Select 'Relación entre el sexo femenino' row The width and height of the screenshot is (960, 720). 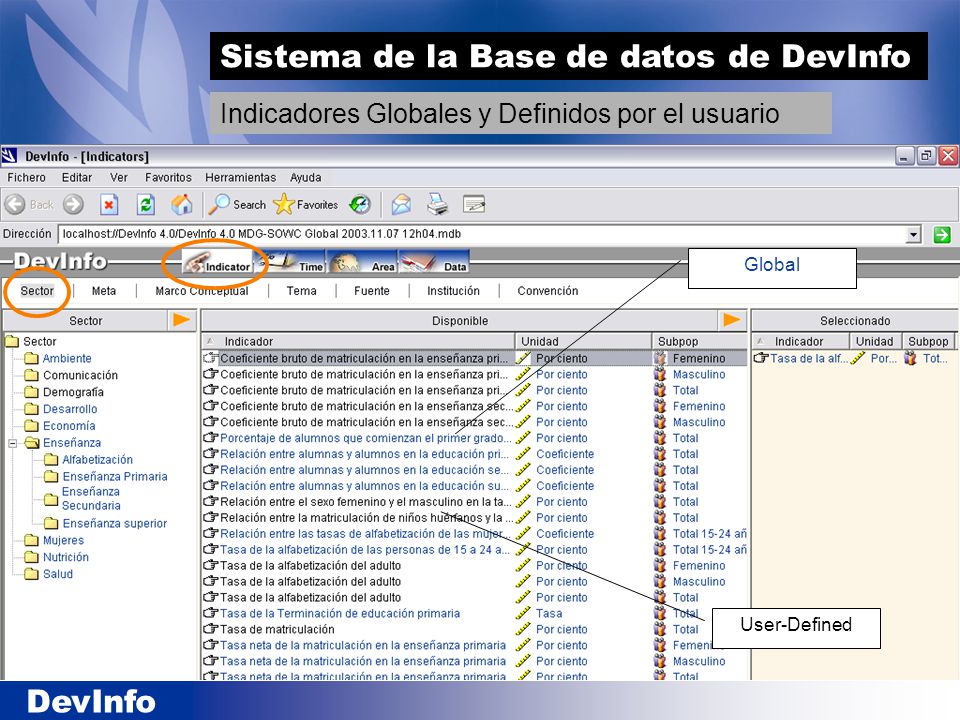(x=365, y=501)
